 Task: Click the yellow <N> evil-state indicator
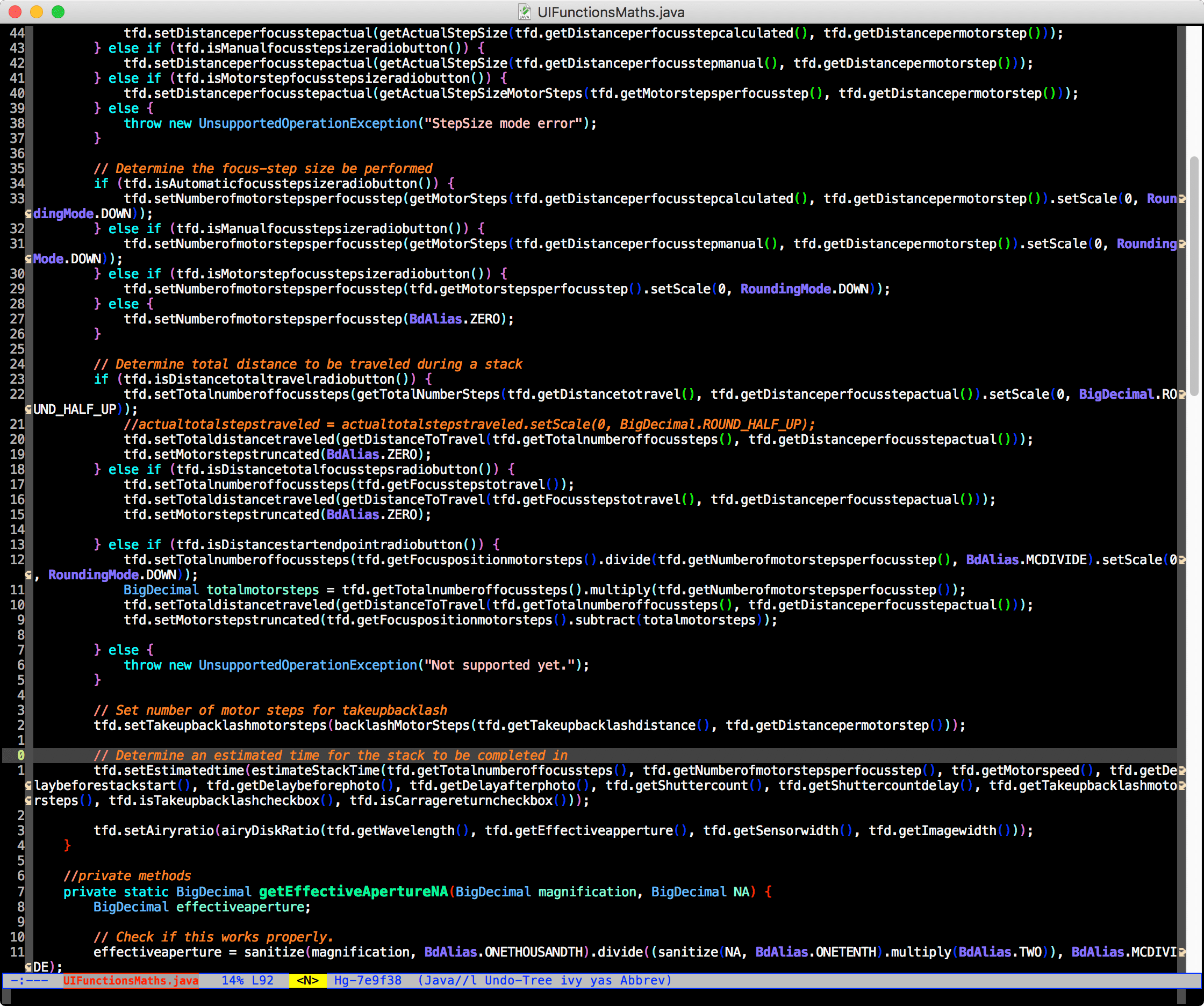pyautogui.click(x=308, y=980)
